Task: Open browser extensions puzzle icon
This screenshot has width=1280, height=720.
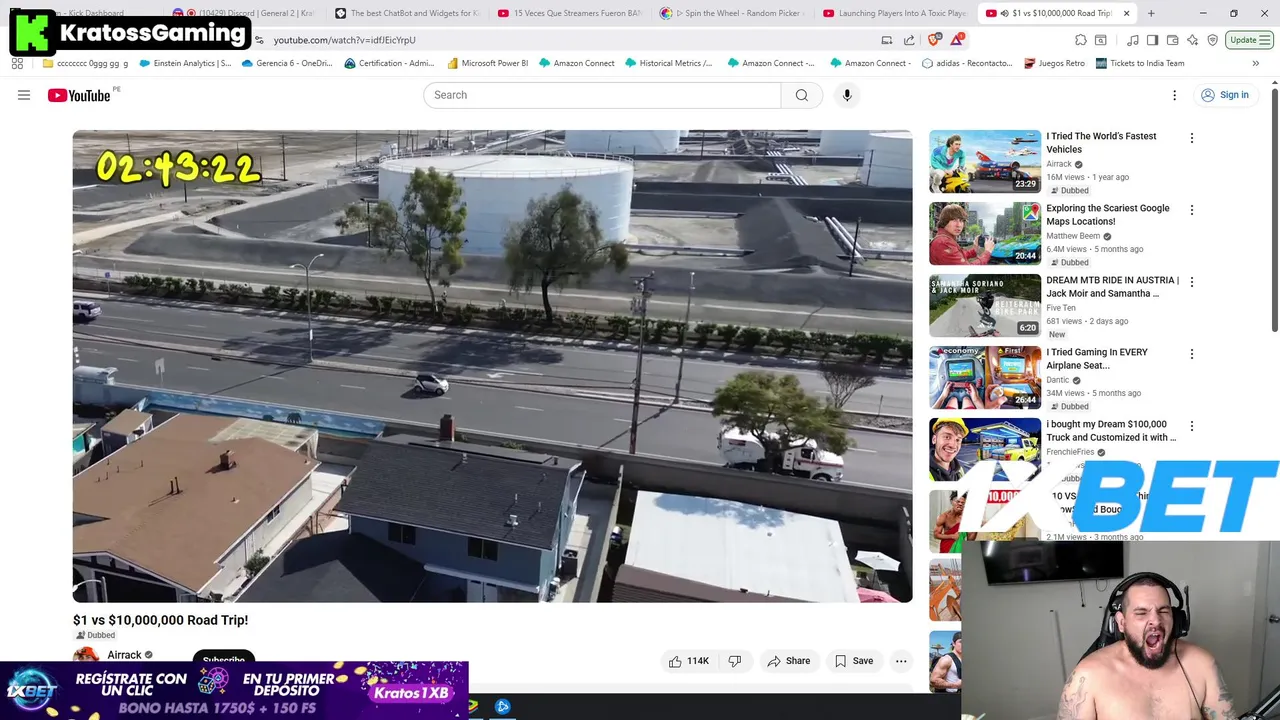Action: pos(1081,40)
